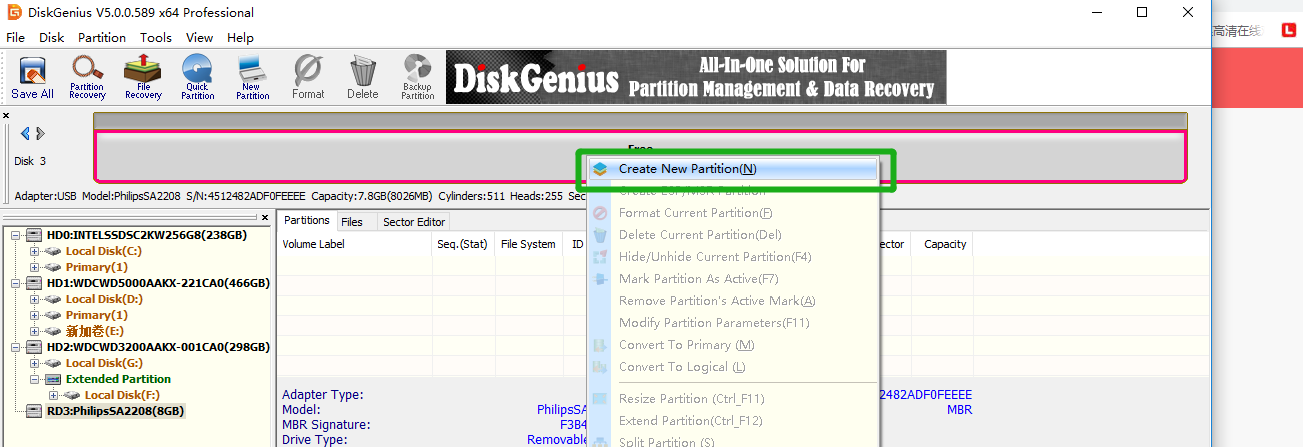Expand Primary(1) node under HD0
This screenshot has width=1303, height=447.
point(35,267)
